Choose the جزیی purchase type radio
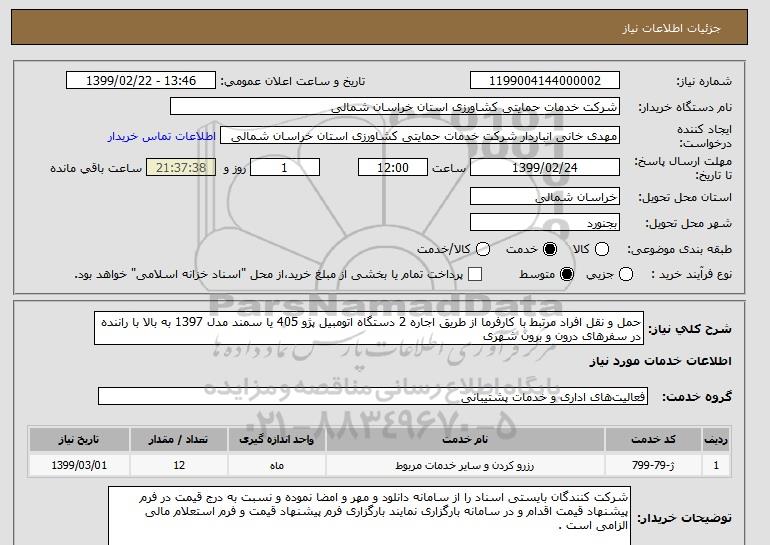The height and width of the screenshot is (545, 770). click(626, 274)
